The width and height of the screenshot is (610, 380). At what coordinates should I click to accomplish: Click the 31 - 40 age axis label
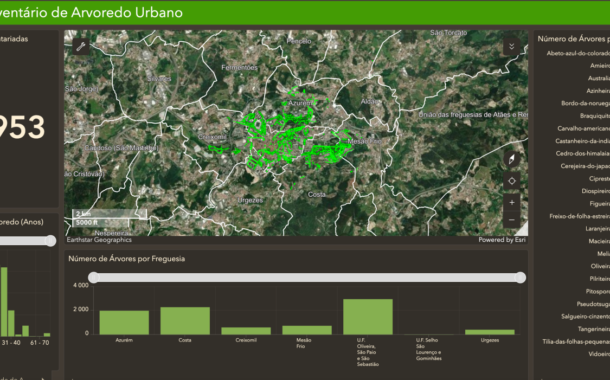[x=11, y=343]
